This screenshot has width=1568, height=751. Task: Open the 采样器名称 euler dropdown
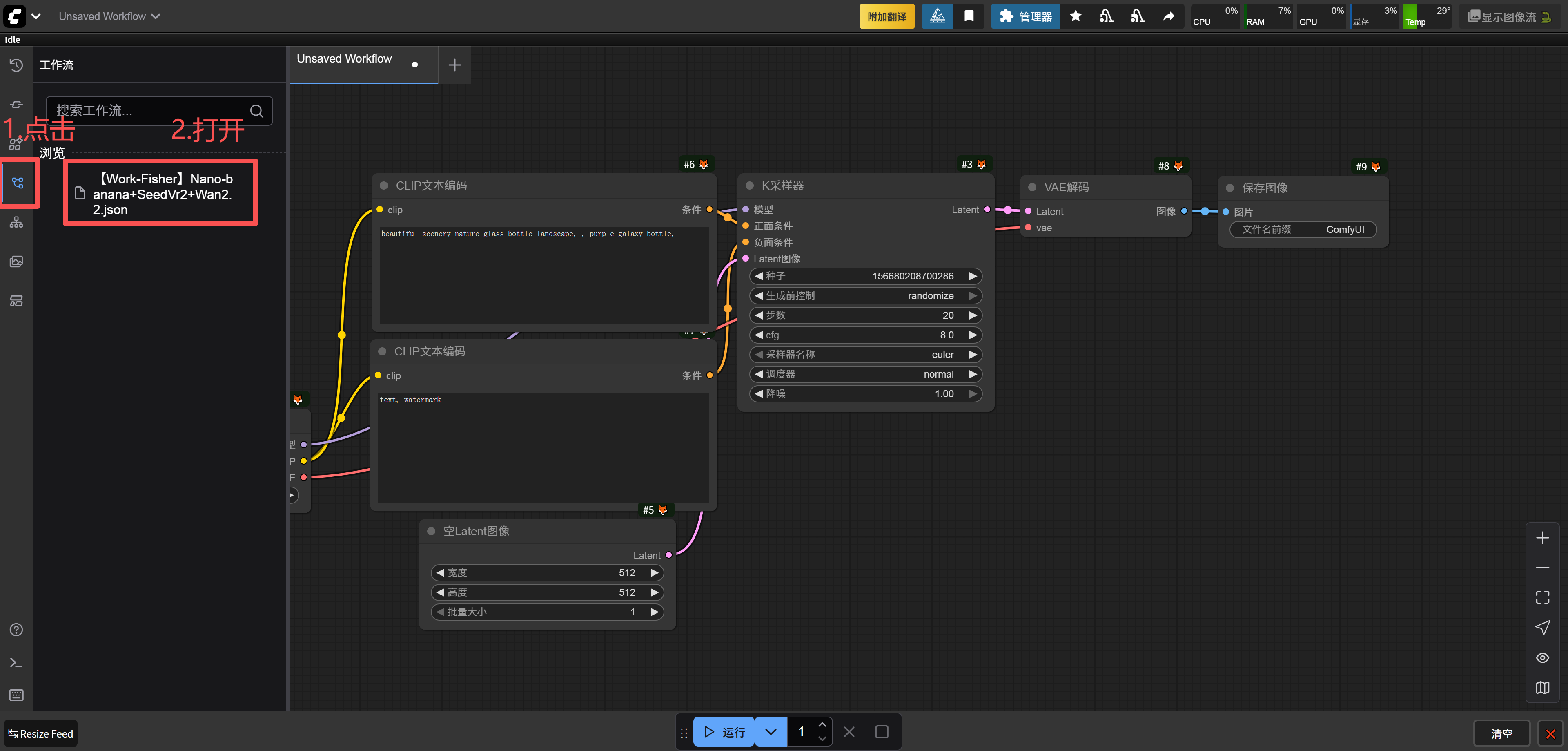coord(866,355)
